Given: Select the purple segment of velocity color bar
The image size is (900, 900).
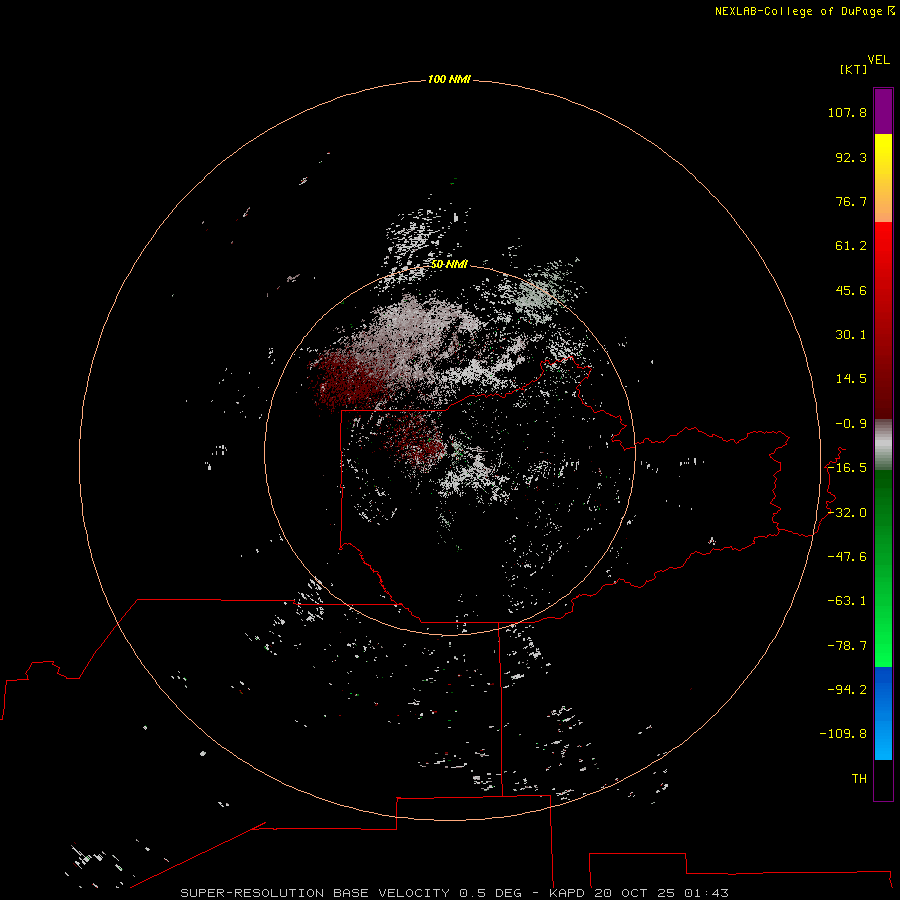Looking at the screenshot, I should (x=883, y=111).
